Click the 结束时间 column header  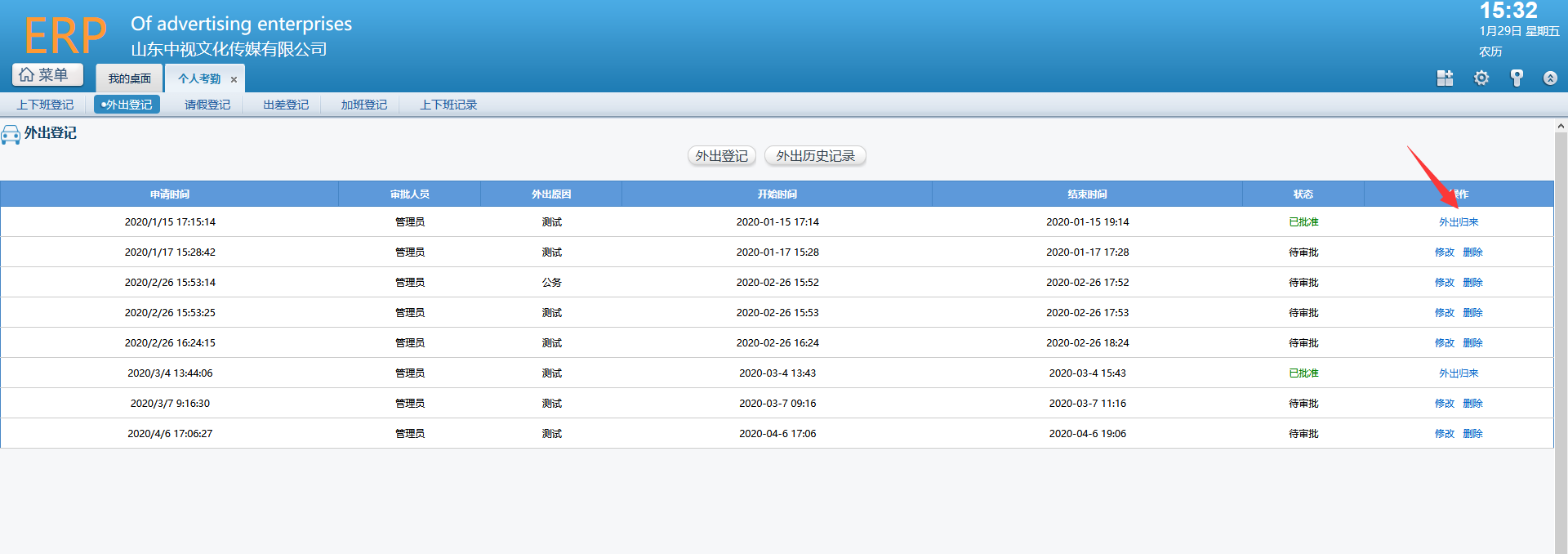click(1087, 194)
